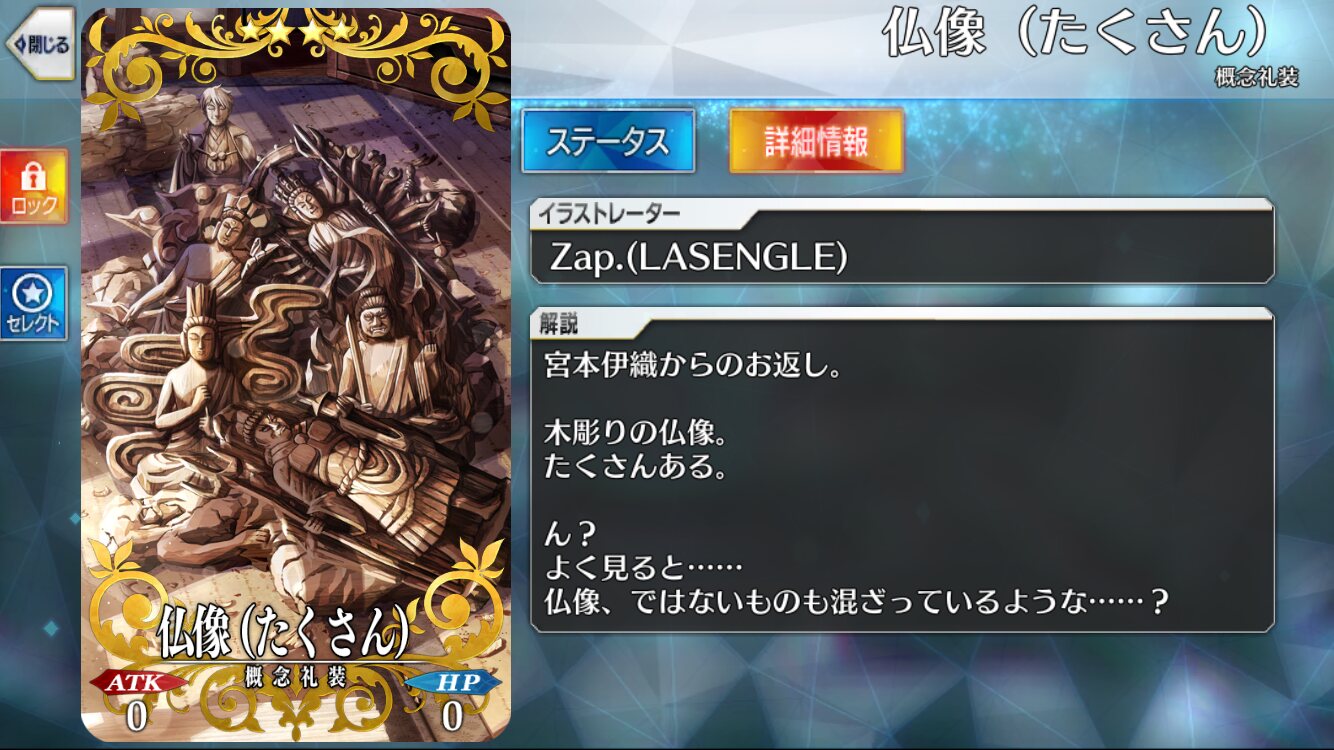Click the 閉じる close button
Screen dimensions: 1334x750
click(x=40, y=44)
